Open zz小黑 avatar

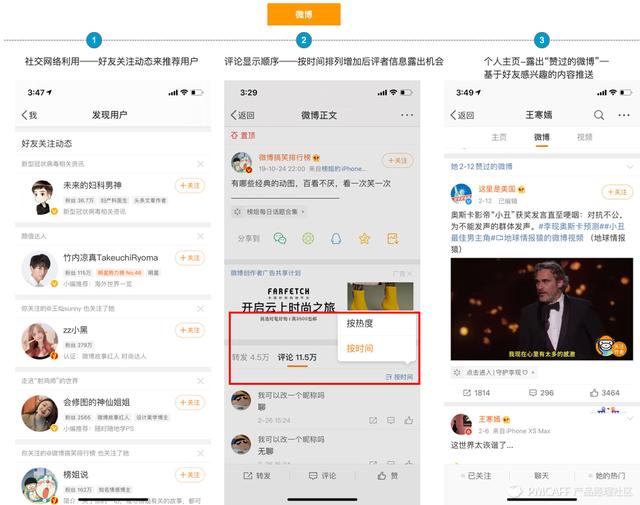[x=39, y=341]
